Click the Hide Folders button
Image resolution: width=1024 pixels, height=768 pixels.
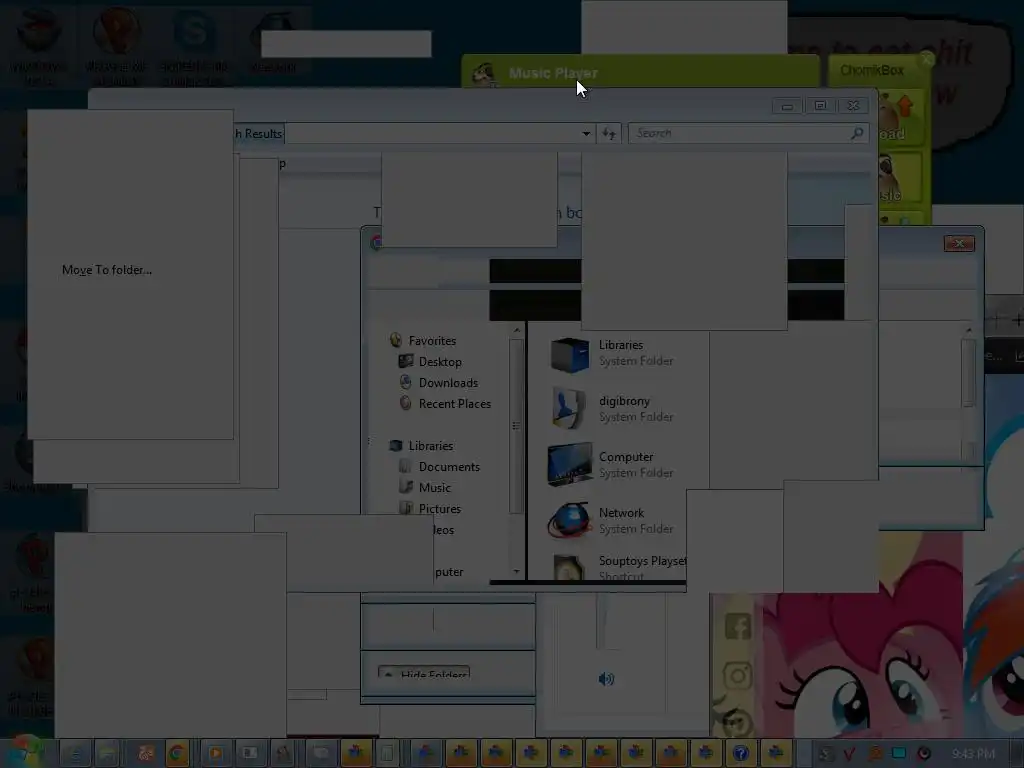point(424,673)
